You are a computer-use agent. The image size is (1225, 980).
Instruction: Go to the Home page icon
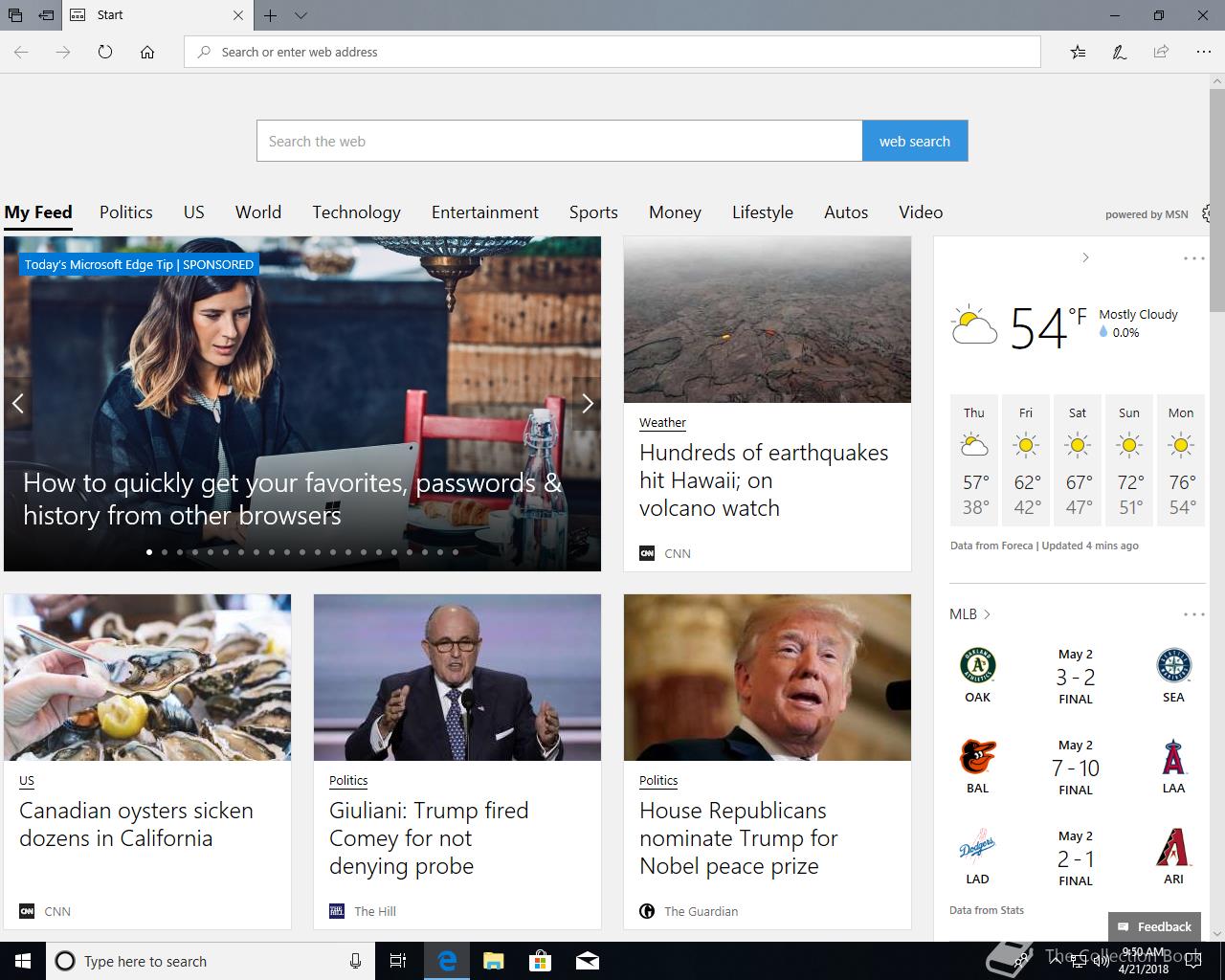tap(147, 52)
